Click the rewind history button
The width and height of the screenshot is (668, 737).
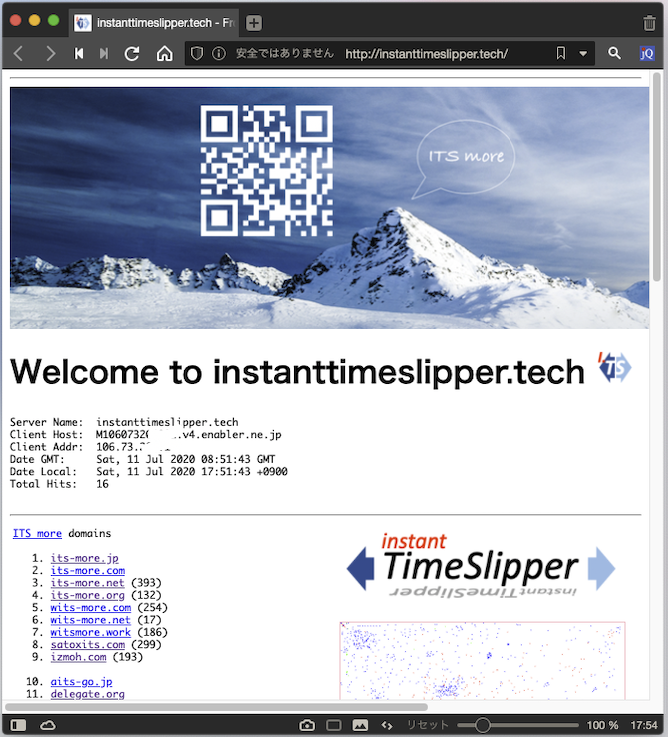click(x=79, y=54)
